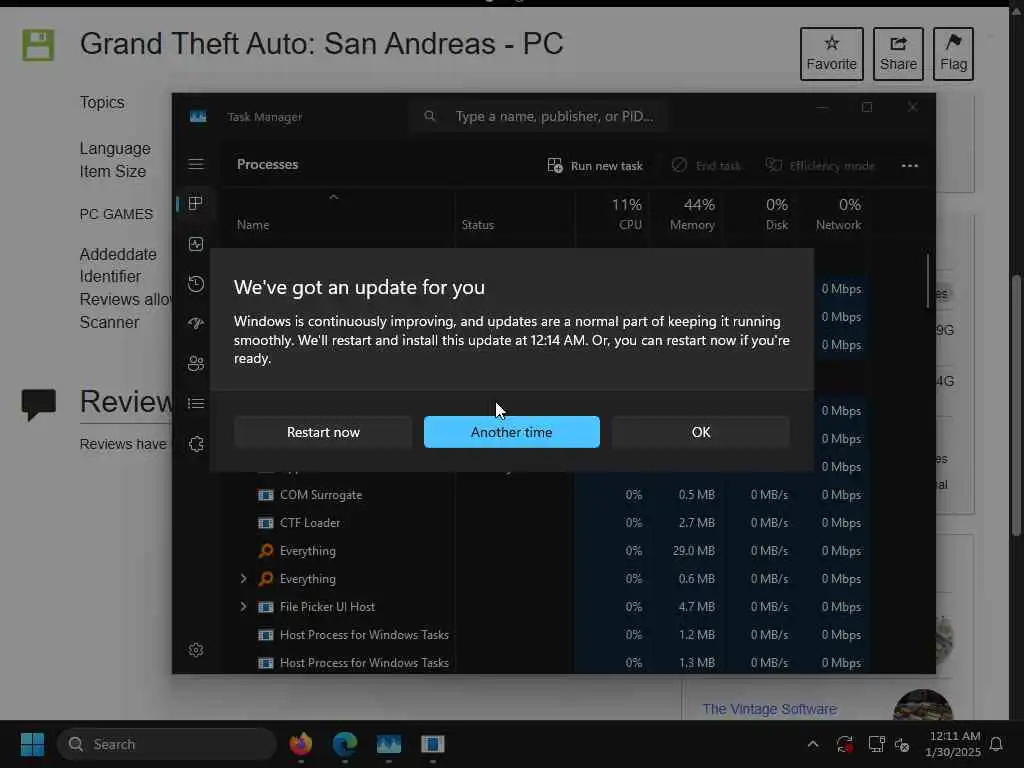Open the taskbar clock and date
Image resolution: width=1024 pixels, height=768 pixels.
click(x=953, y=744)
